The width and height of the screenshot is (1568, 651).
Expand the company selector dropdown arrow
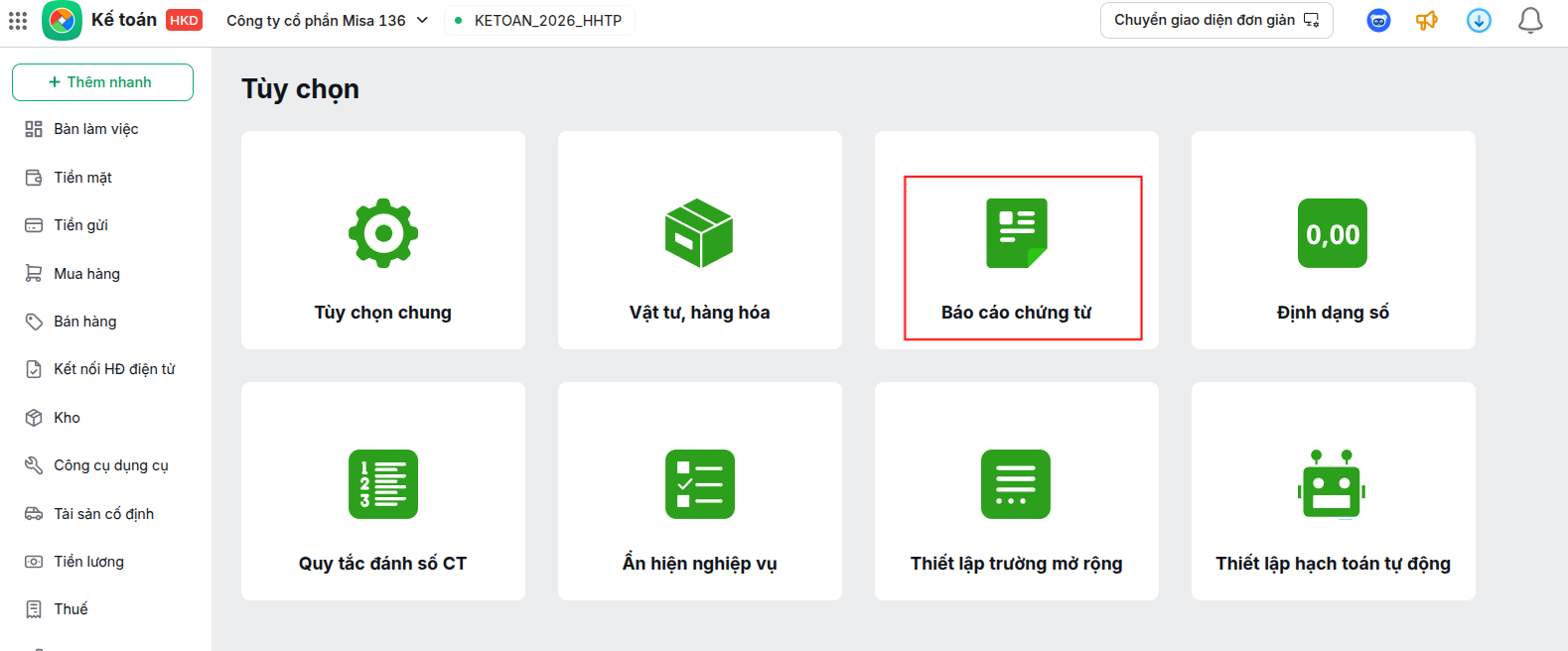pos(422,20)
